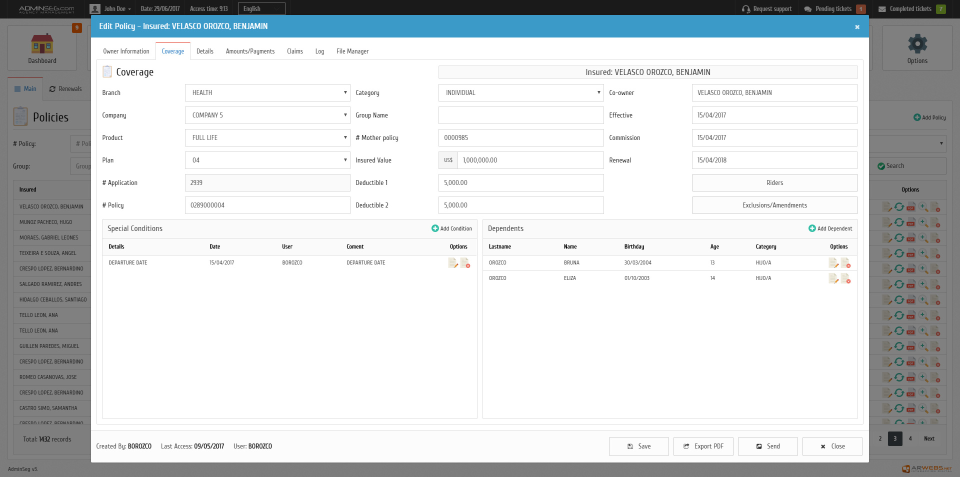Screen dimensions: 960x477
Task: Switch to the Log tab
Action: [x=320, y=51]
